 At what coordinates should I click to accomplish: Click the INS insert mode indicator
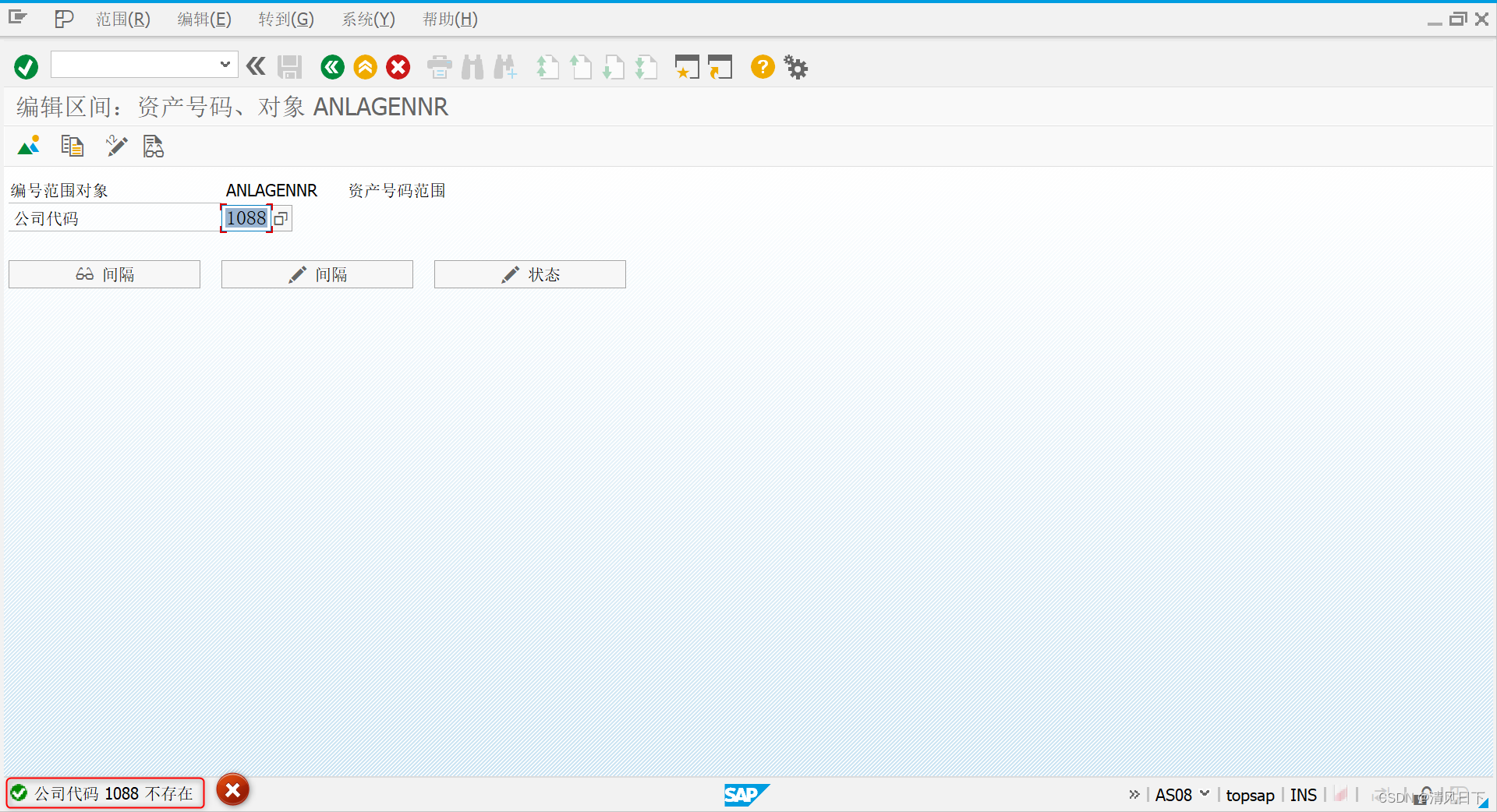pos(1303,795)
